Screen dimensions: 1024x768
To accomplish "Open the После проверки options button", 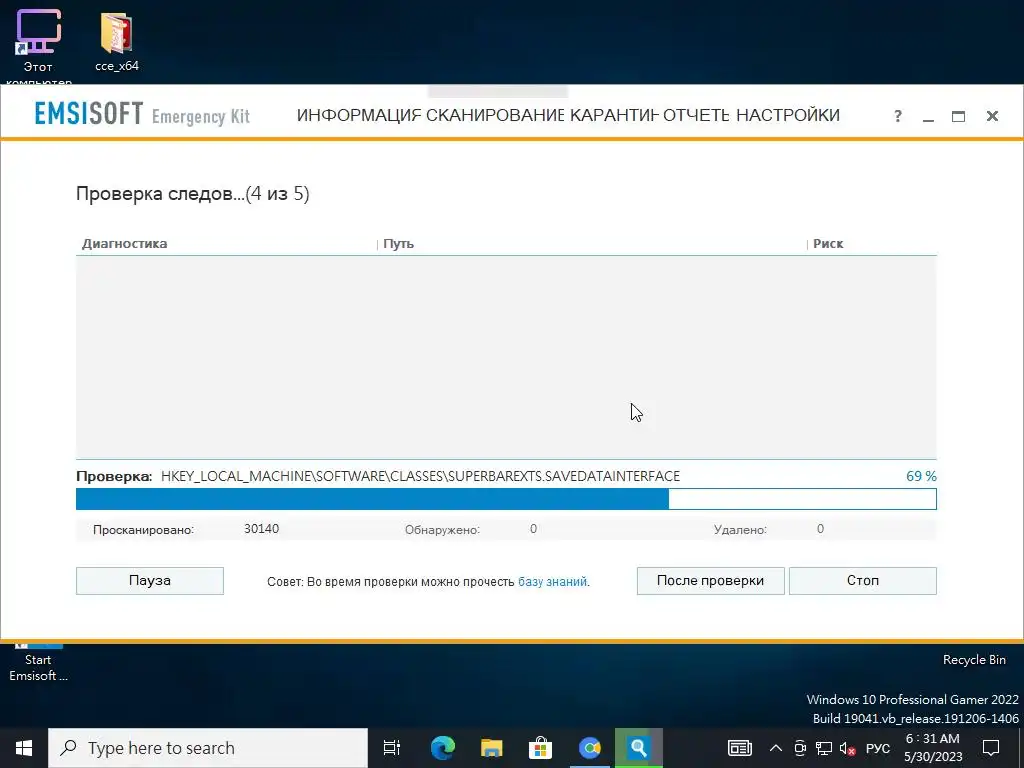I will tap(711, 581).
